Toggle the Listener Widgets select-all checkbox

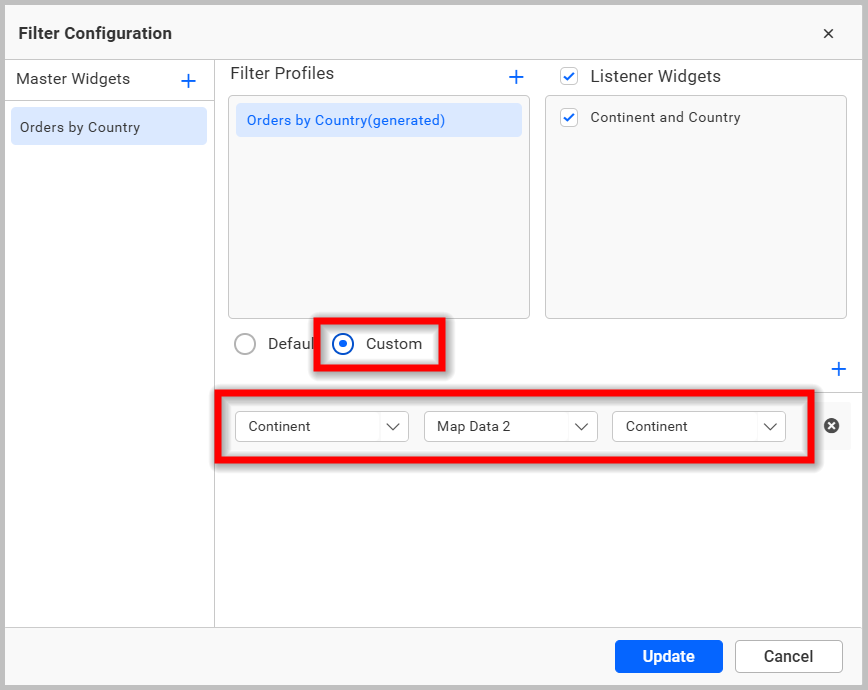[x=569, y=77]
